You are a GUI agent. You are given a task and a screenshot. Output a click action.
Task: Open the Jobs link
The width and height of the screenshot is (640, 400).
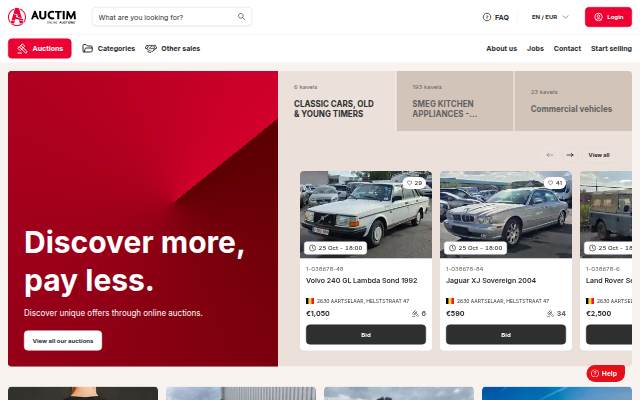tap(535, 49)
